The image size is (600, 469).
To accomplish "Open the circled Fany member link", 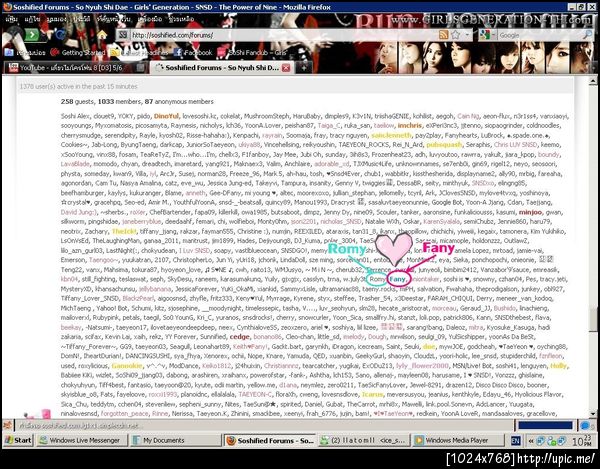I will click(x=397, y=279).
